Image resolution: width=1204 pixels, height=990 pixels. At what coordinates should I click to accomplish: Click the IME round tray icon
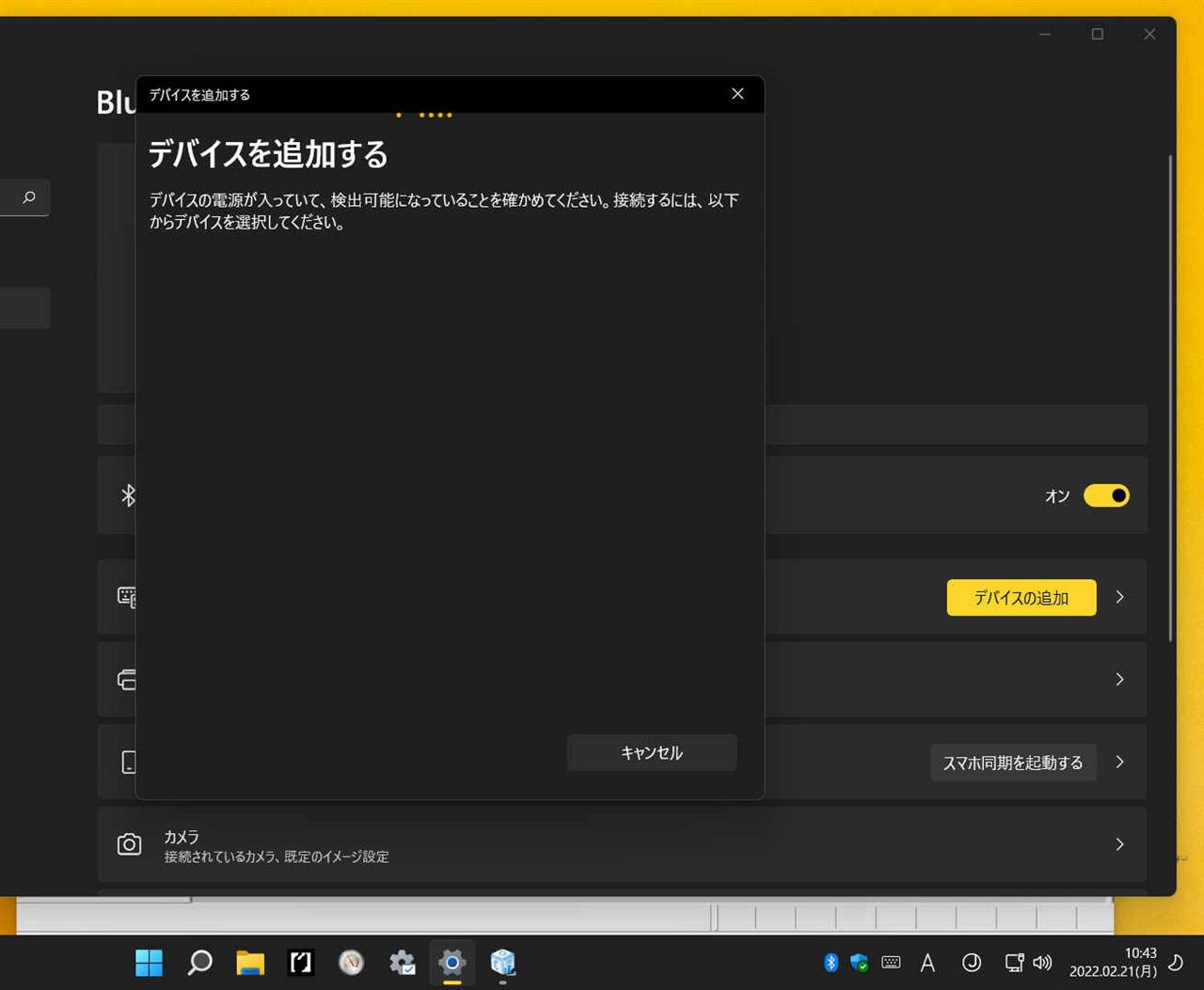click(x=972, y=963)
